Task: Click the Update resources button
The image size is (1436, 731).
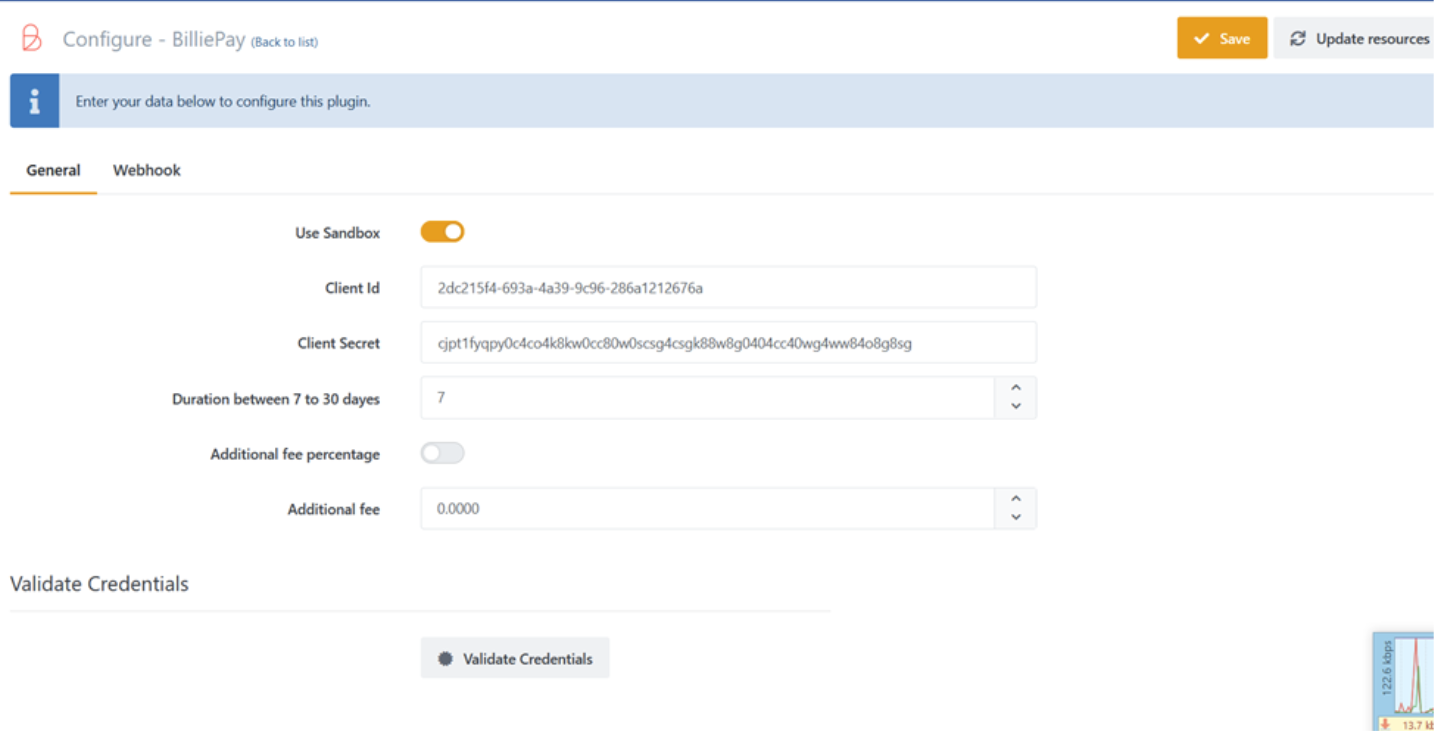Action: (x=1360, y=39)
